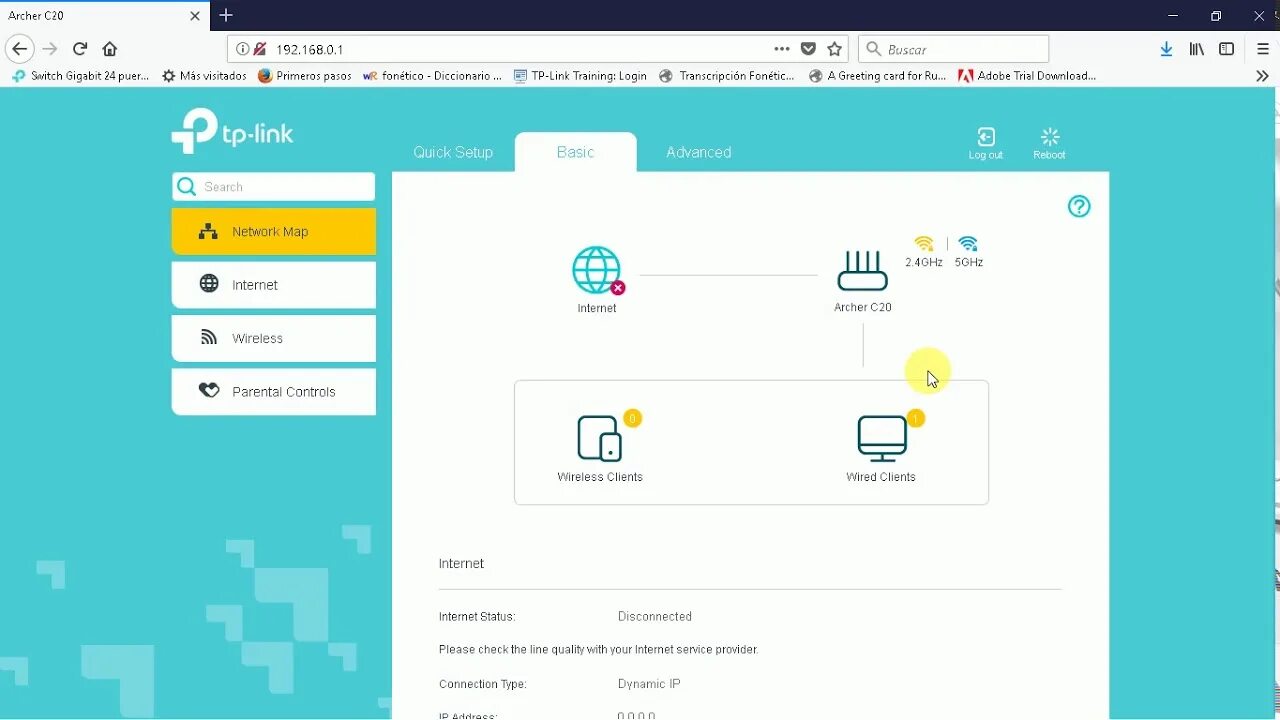Screen dimensions: 1280x720
Task: Open Wireless Clients device icon
Action: (x=600, y=438)
